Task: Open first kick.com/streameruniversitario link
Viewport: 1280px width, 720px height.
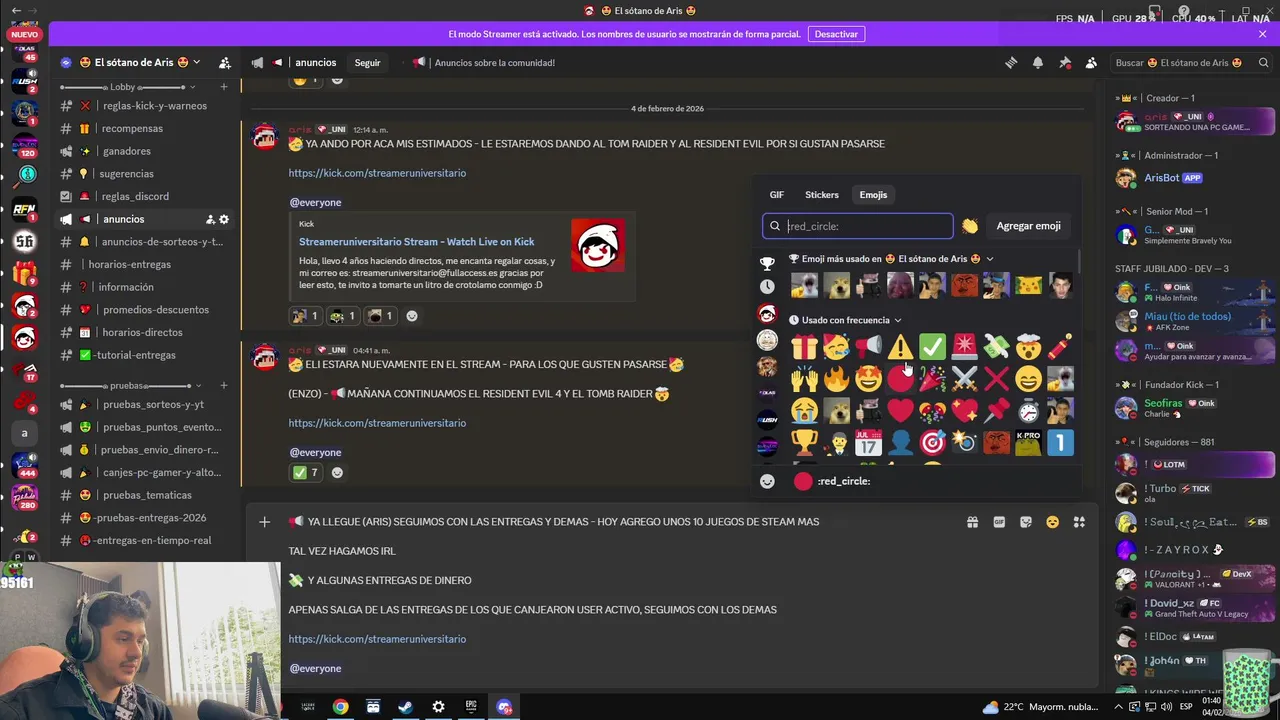Action: 377,173
